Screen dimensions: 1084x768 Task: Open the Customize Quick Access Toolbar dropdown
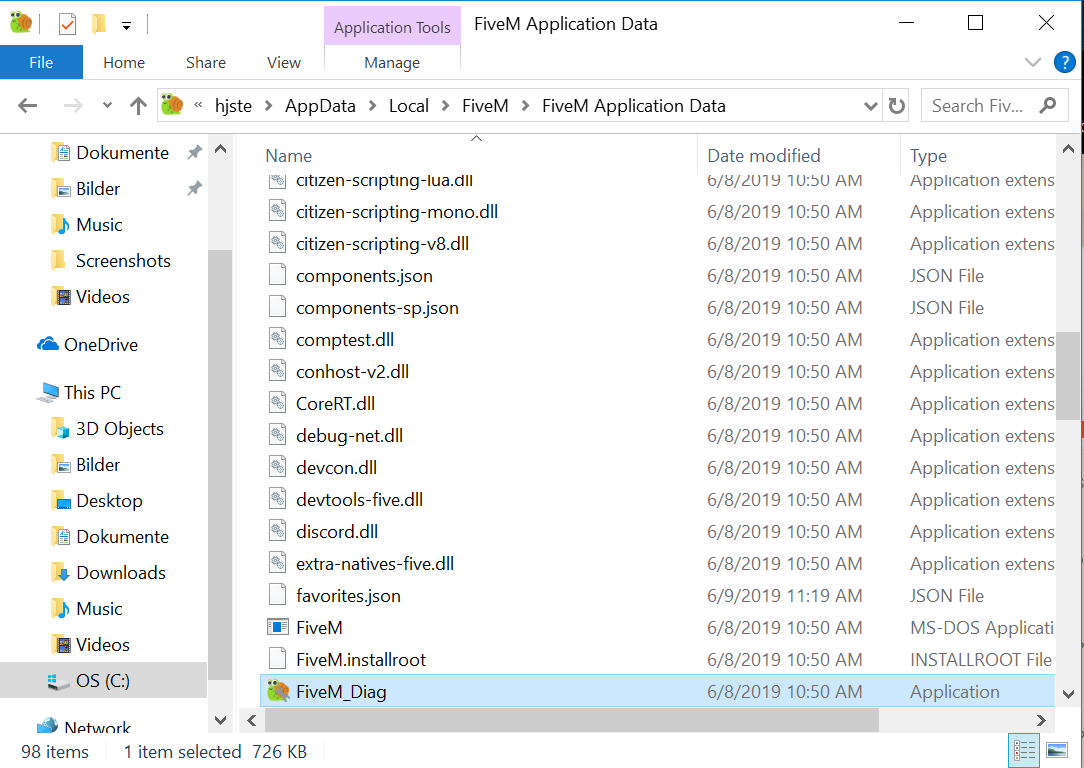tap(127, 26)
